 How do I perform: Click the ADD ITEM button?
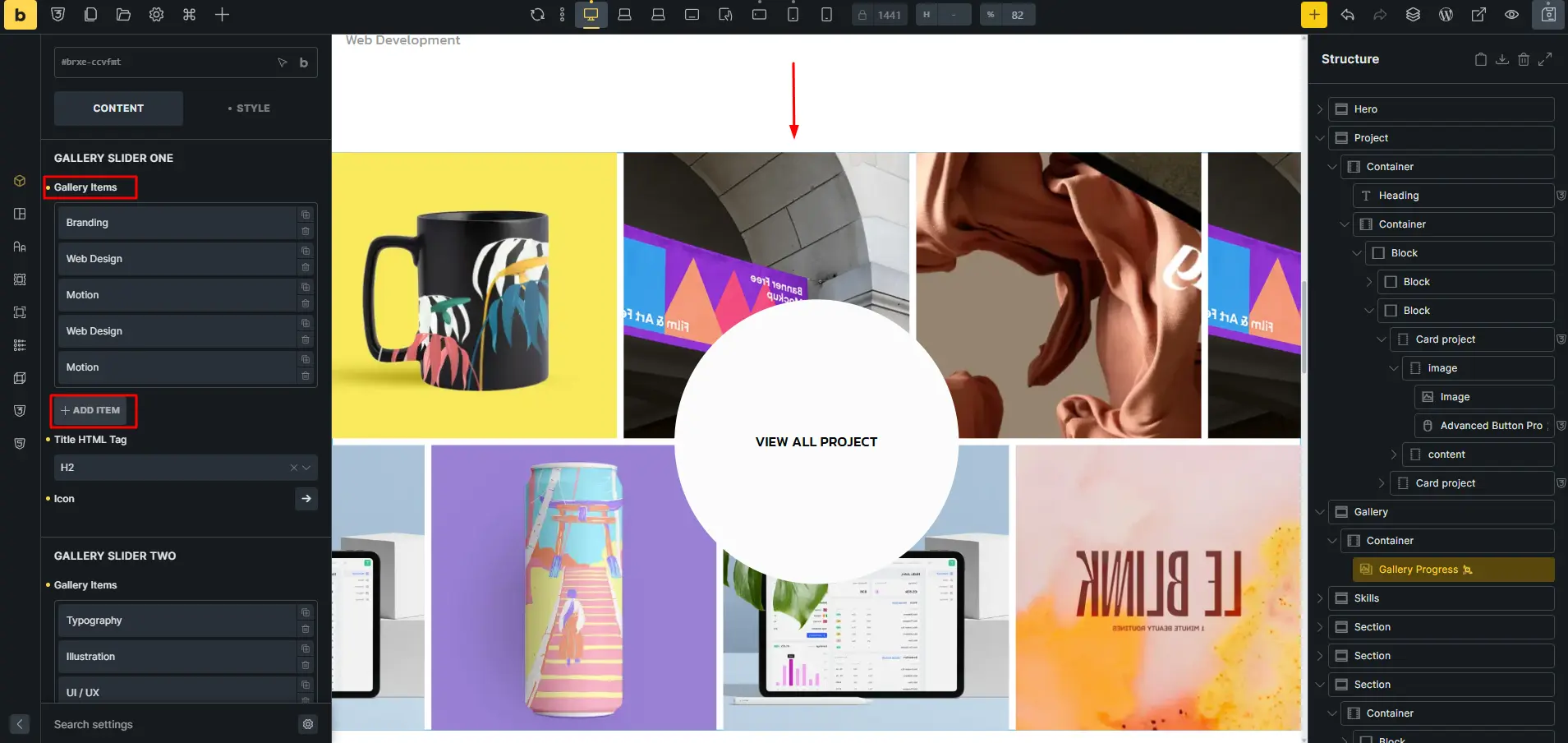90,410
